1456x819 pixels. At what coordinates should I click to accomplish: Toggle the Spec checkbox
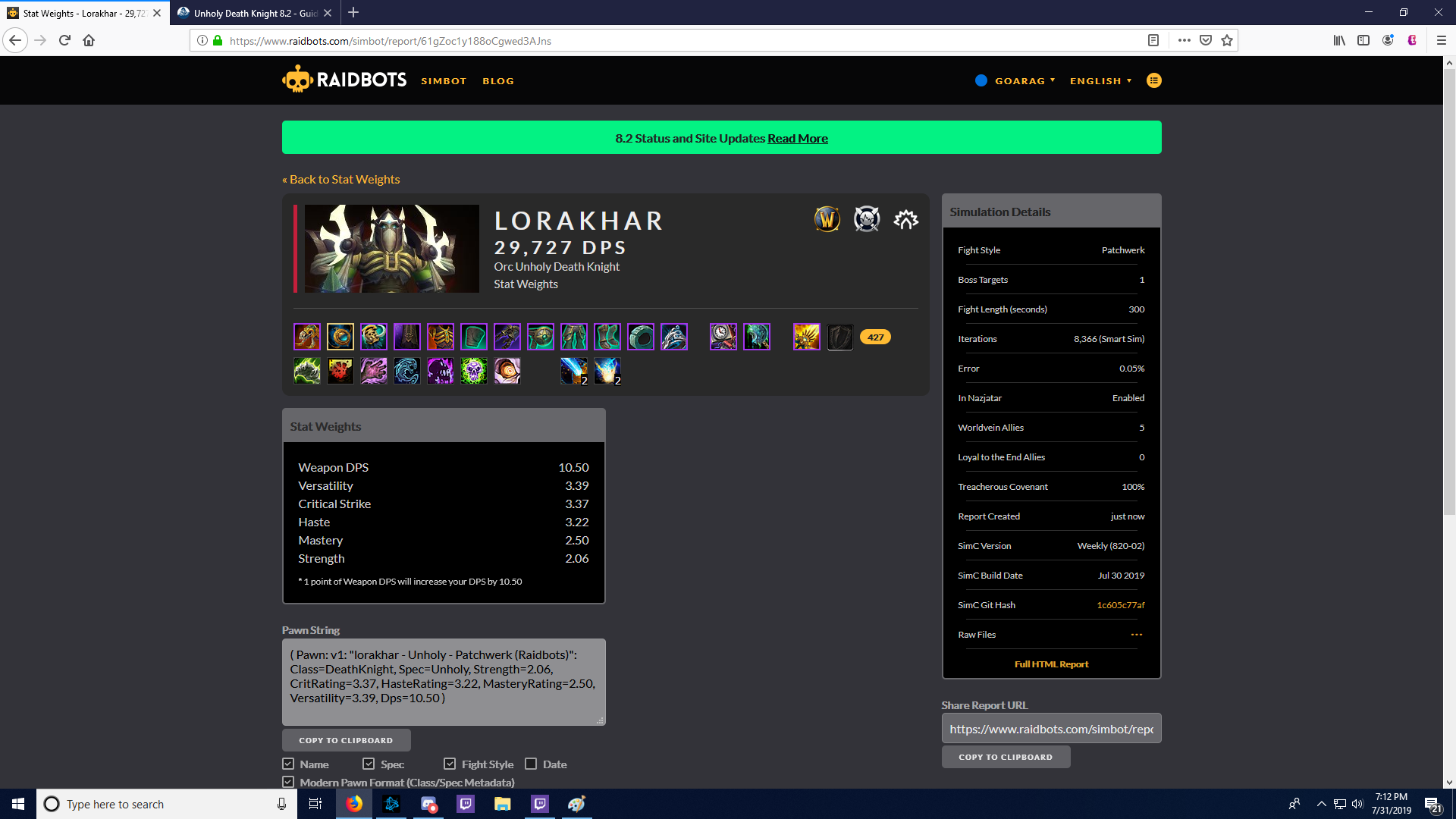coord(369,764)
